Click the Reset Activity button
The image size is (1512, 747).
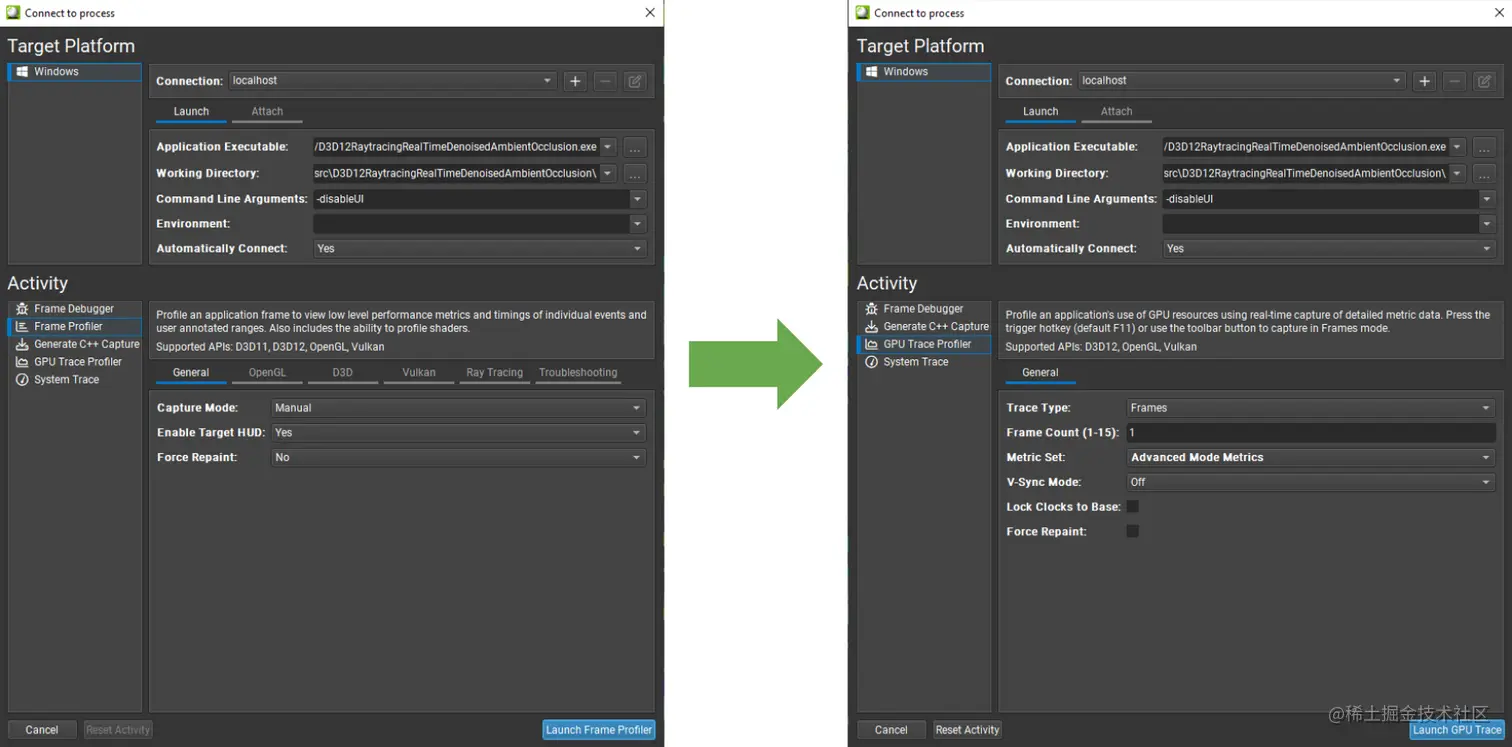point(966,730)
